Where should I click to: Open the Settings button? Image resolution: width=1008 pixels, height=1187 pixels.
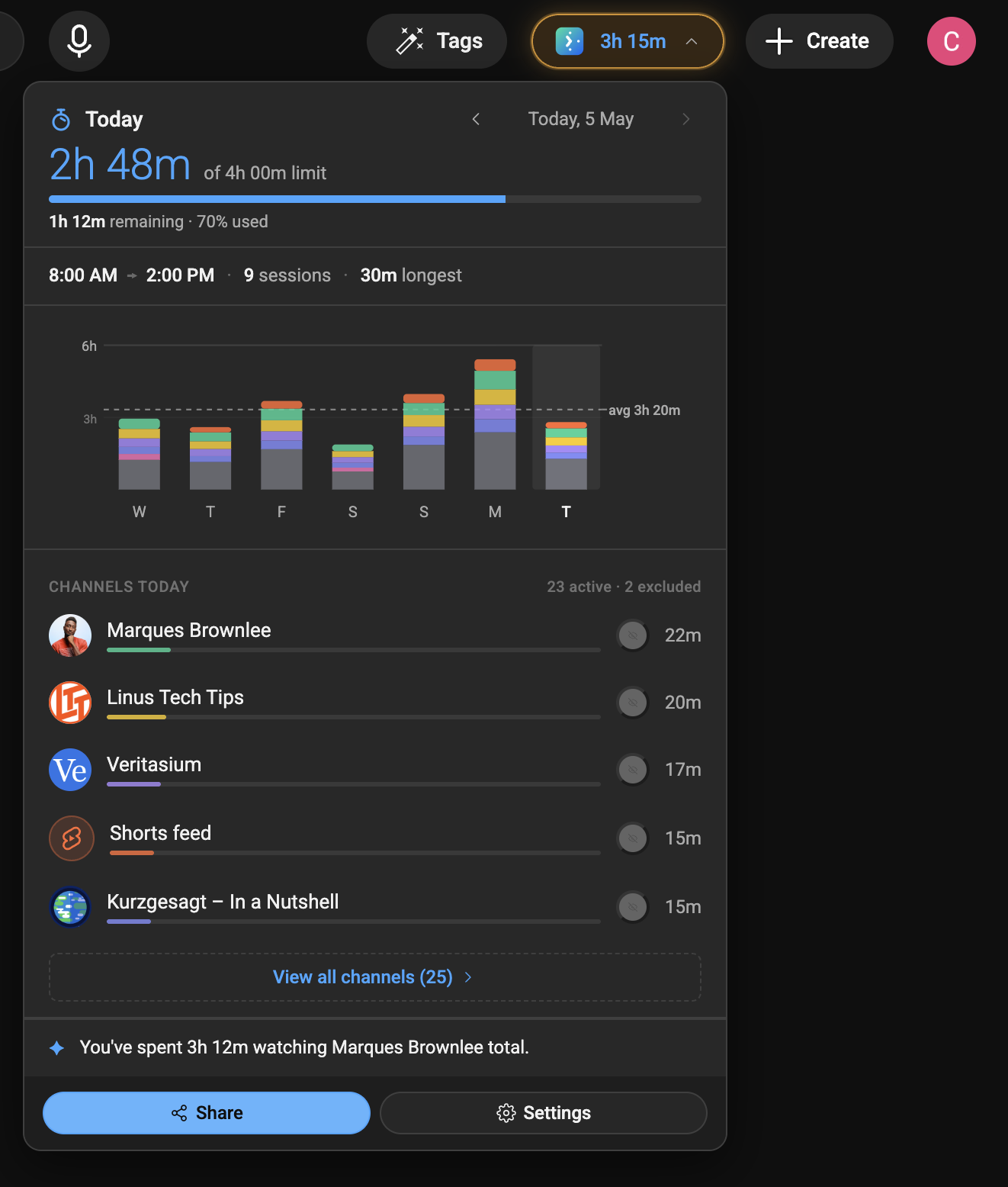click(544, 1113)
